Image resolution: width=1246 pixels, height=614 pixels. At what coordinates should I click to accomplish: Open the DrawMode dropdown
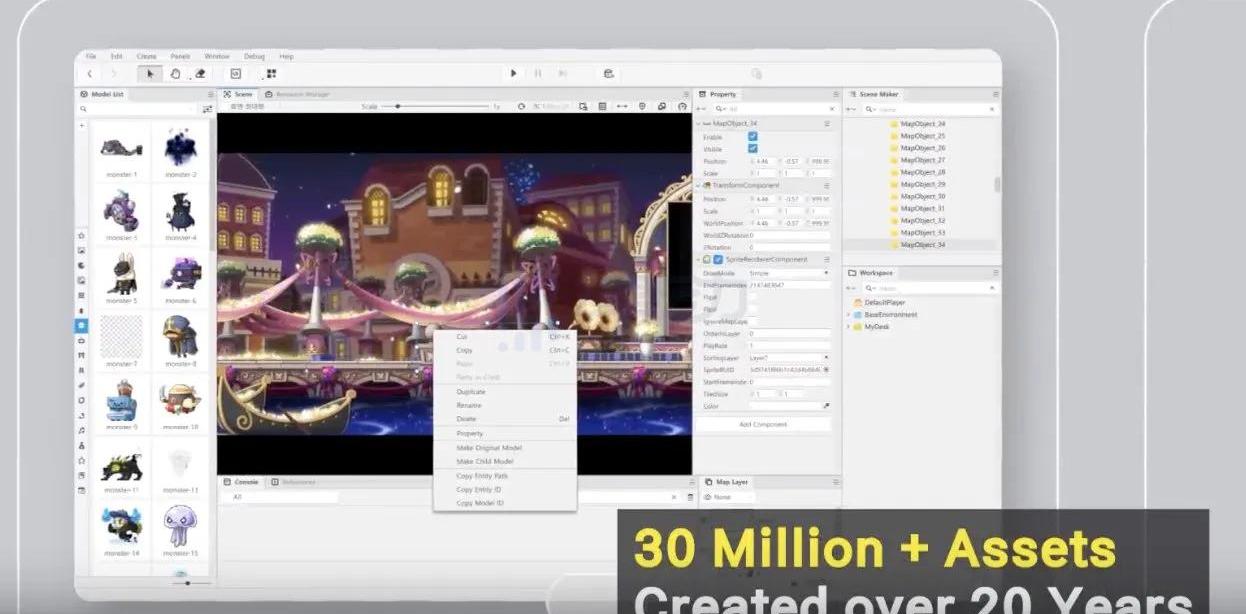pyautogui.click(x=789, y=272)
